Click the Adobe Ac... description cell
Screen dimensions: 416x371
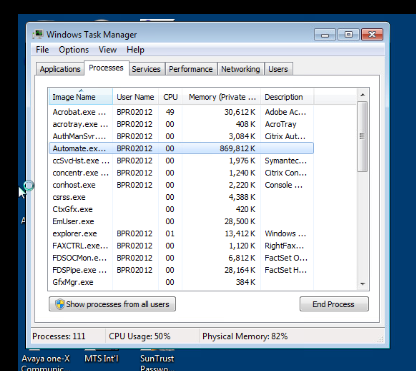tap(285, 112)
